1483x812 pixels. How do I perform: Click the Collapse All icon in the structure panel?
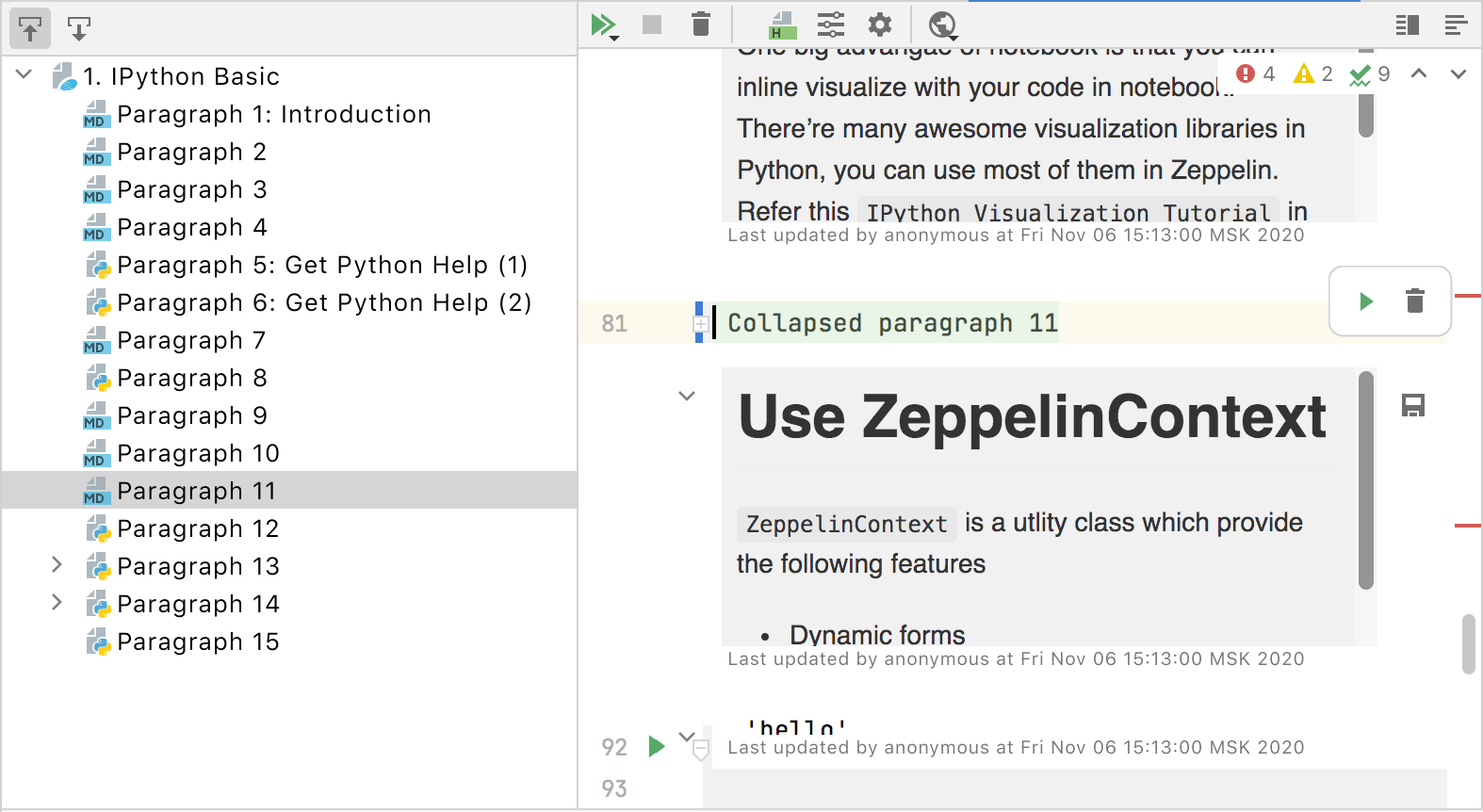[x=79, y=29]
